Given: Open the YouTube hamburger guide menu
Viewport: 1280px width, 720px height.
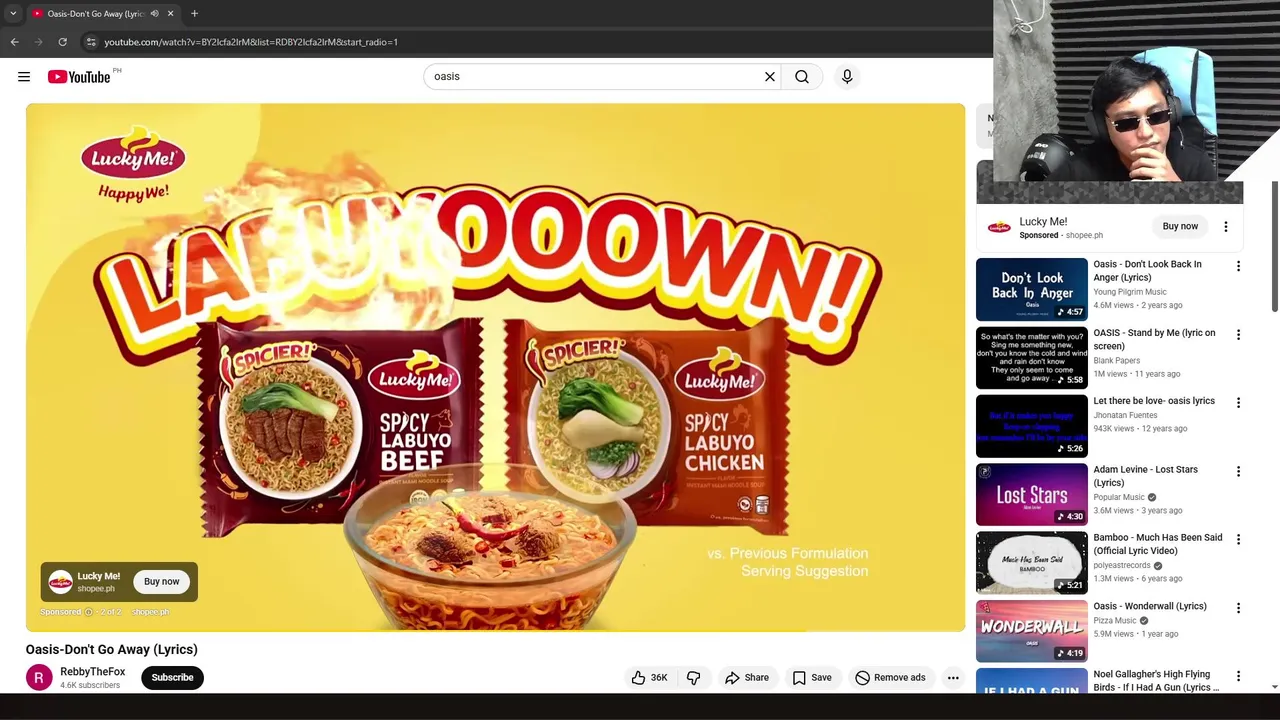Looking at the screenshot, I should pos(24,77).
